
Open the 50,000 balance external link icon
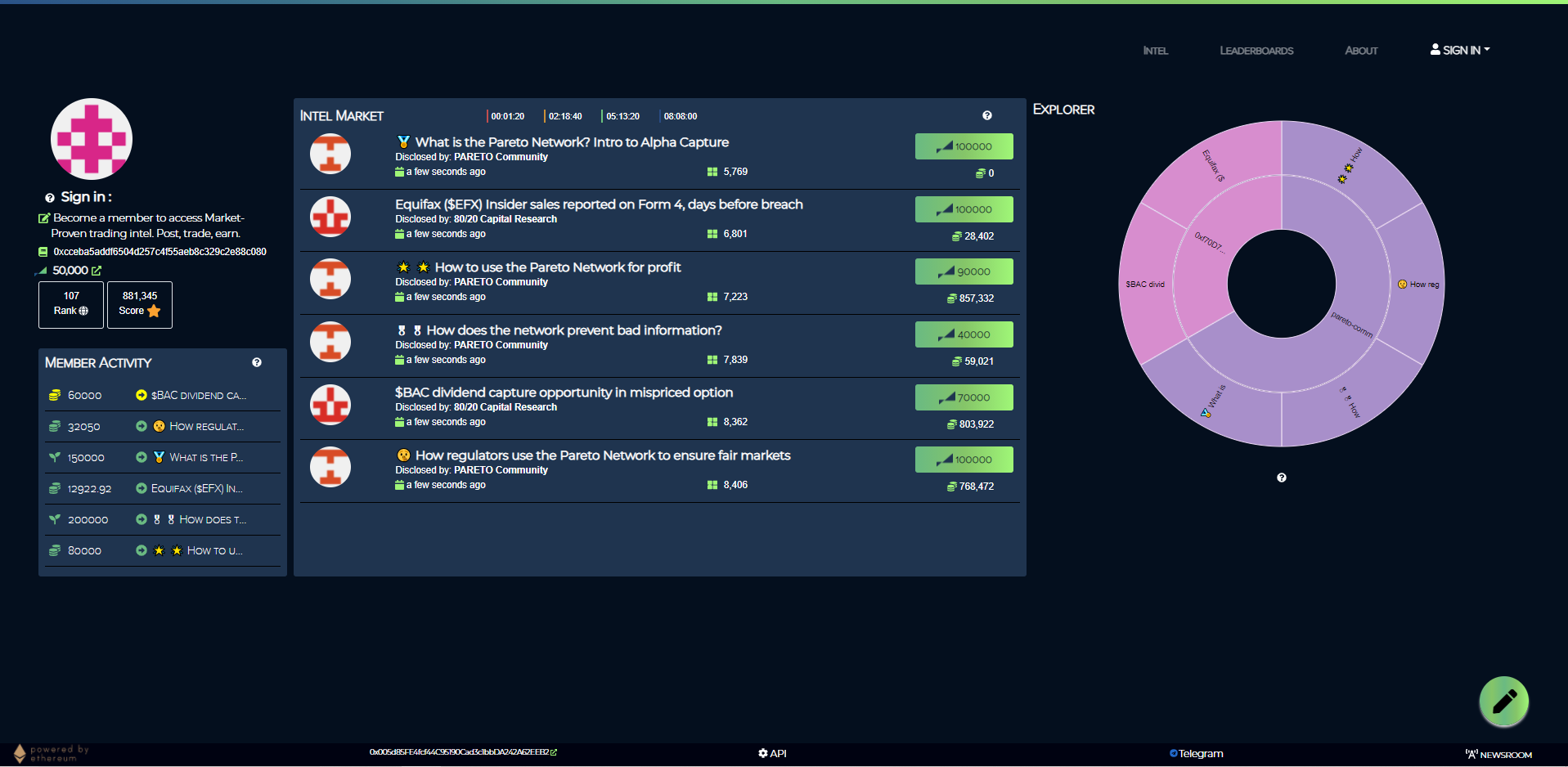coord(97,271)
